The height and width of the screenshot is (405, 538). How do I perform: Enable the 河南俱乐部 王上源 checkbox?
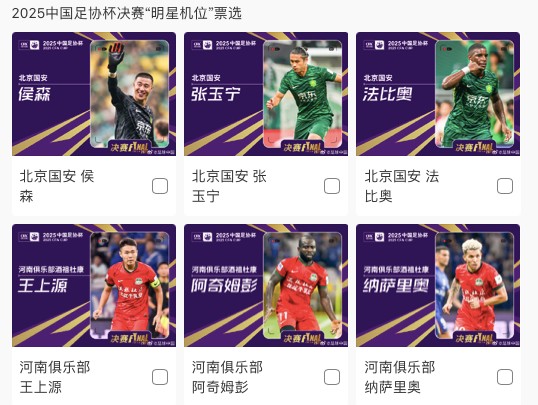[x=160, y=377]
